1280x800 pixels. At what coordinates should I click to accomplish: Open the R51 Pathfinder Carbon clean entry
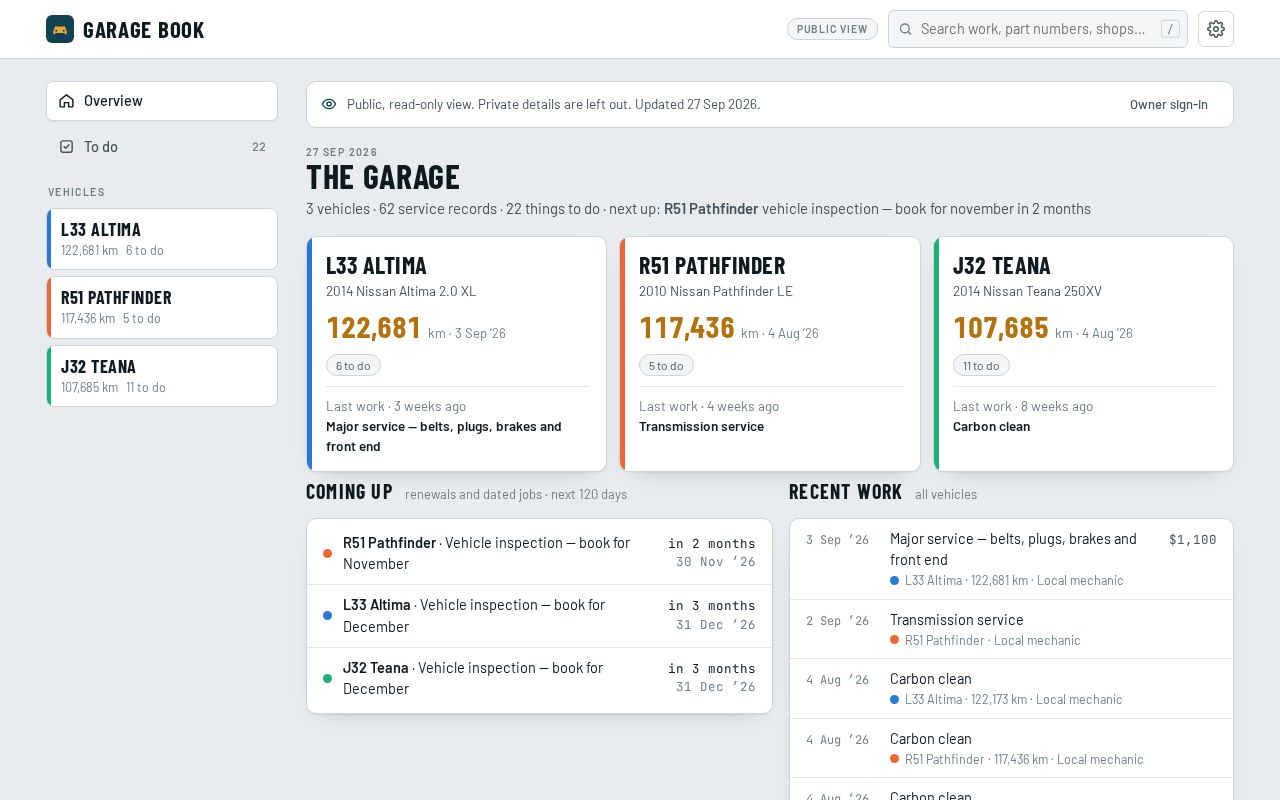(x=1011, y=748)
